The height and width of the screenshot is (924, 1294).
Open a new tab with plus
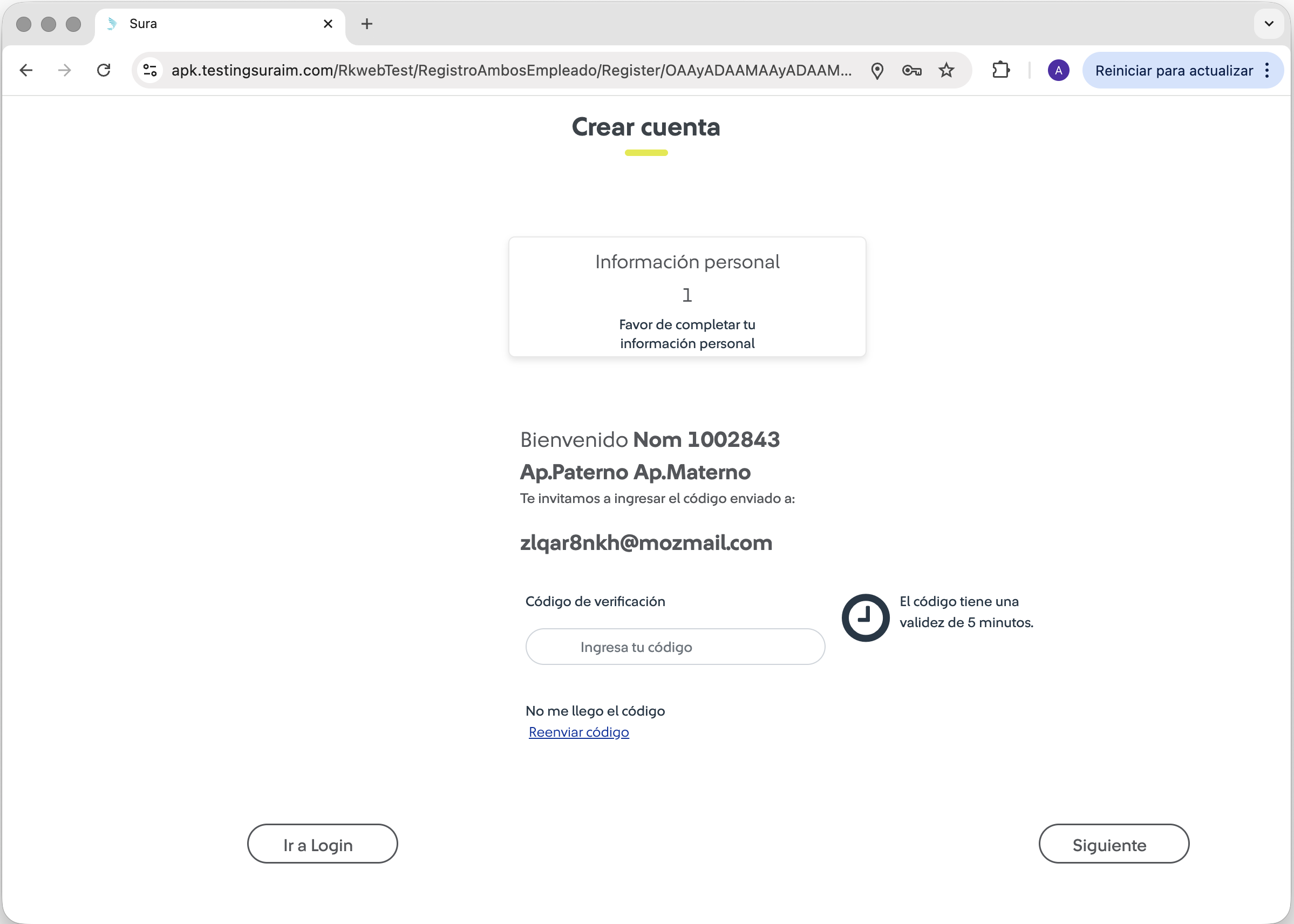click(x=367, y=24)
